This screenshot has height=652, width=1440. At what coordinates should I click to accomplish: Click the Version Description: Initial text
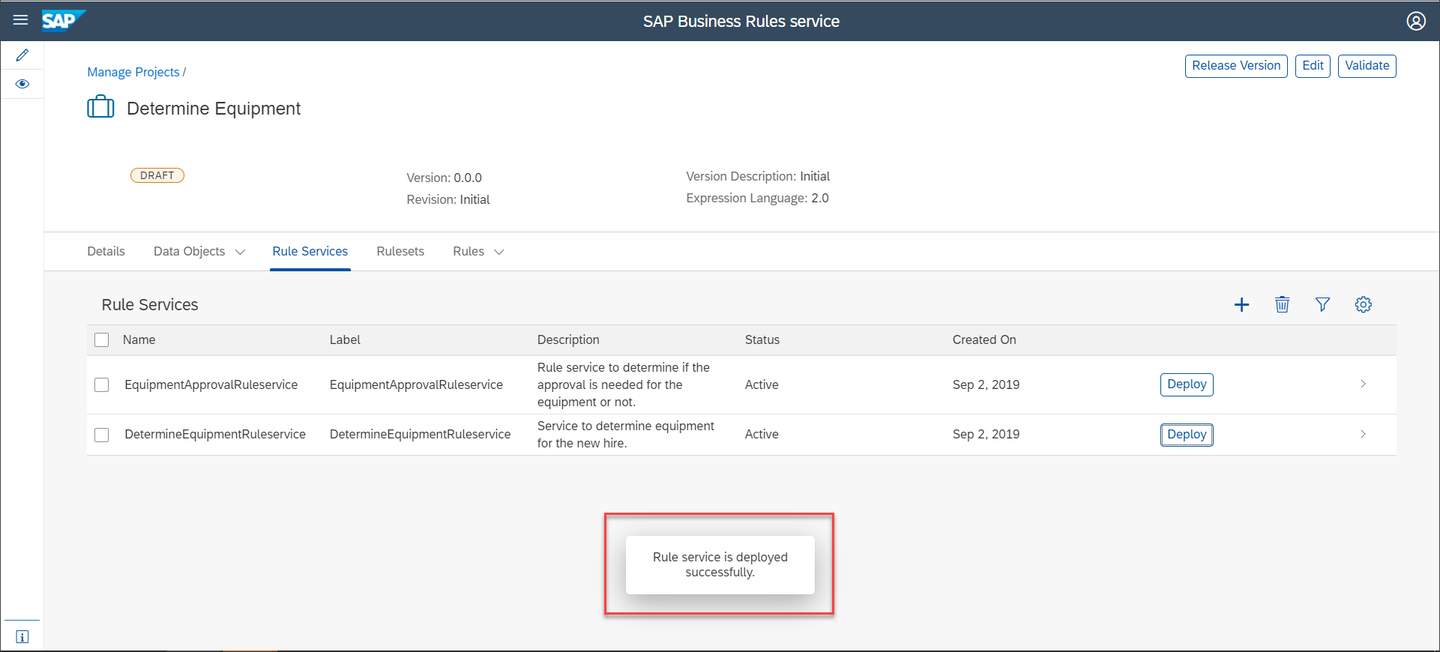758,176
